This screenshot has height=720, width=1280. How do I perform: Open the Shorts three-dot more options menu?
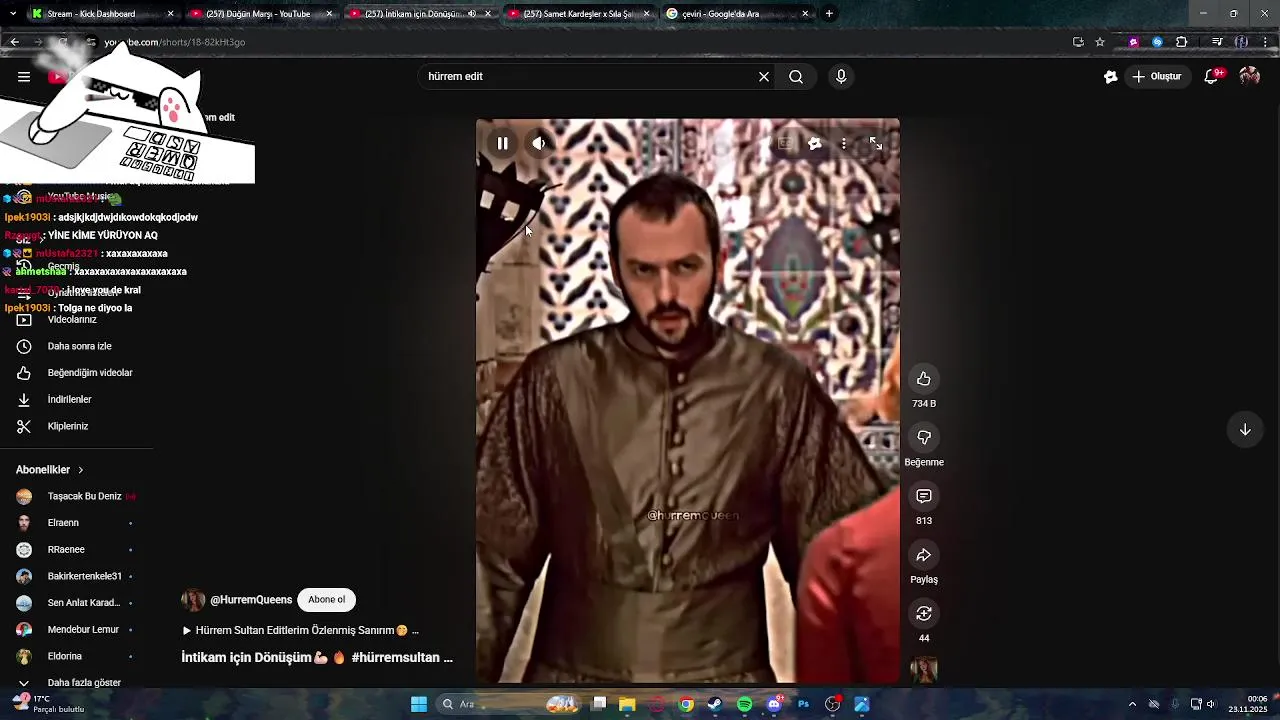[844, 143]
